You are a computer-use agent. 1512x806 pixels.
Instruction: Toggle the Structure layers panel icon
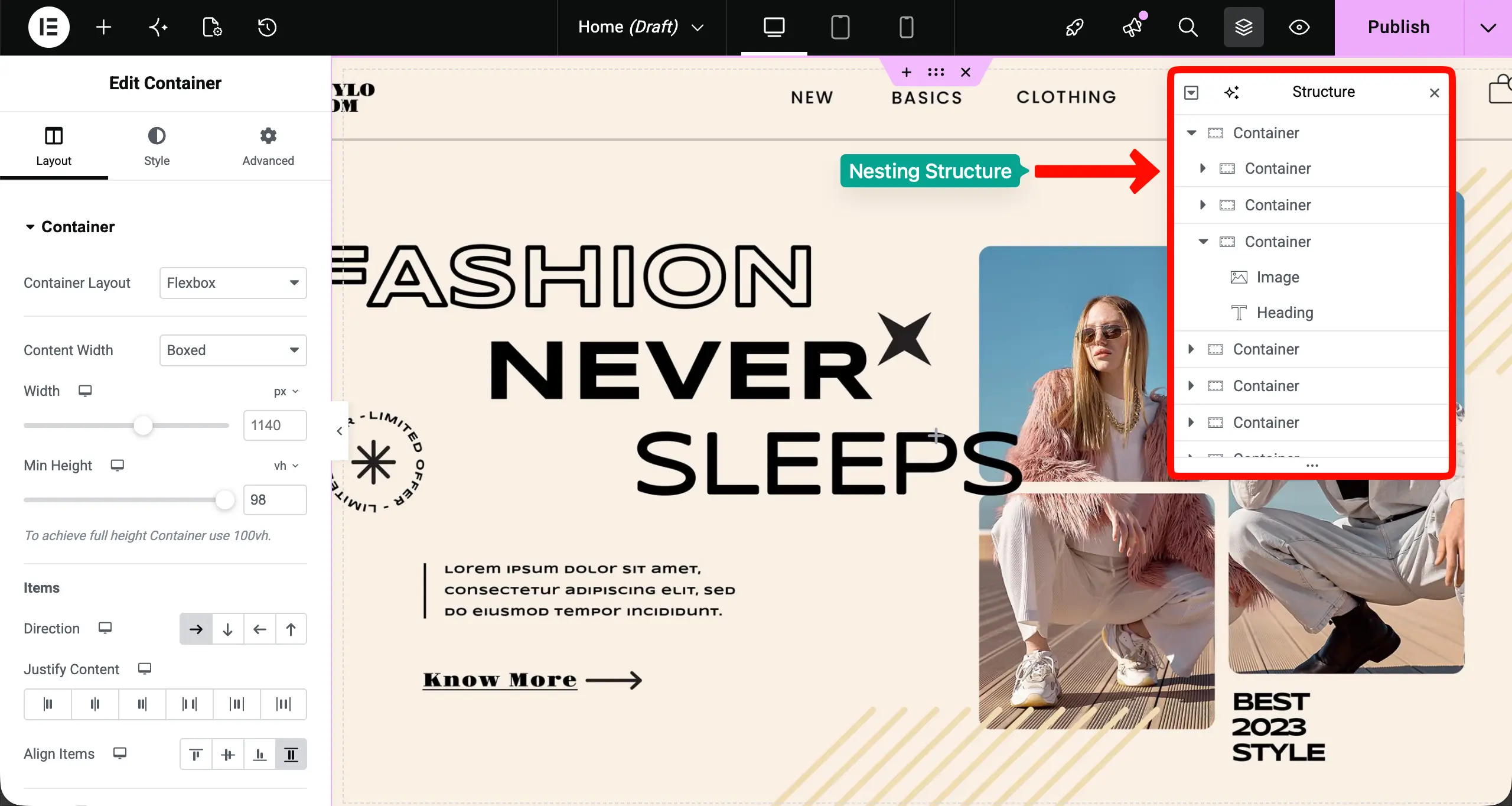click(x=1243, y=27)
